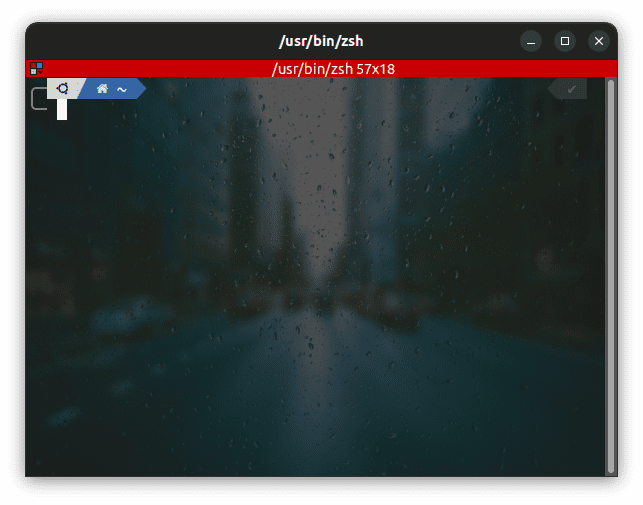Screen dimensions: 643x505
Task: Maximize the zsh terminal window
Action: coord(565,41)
